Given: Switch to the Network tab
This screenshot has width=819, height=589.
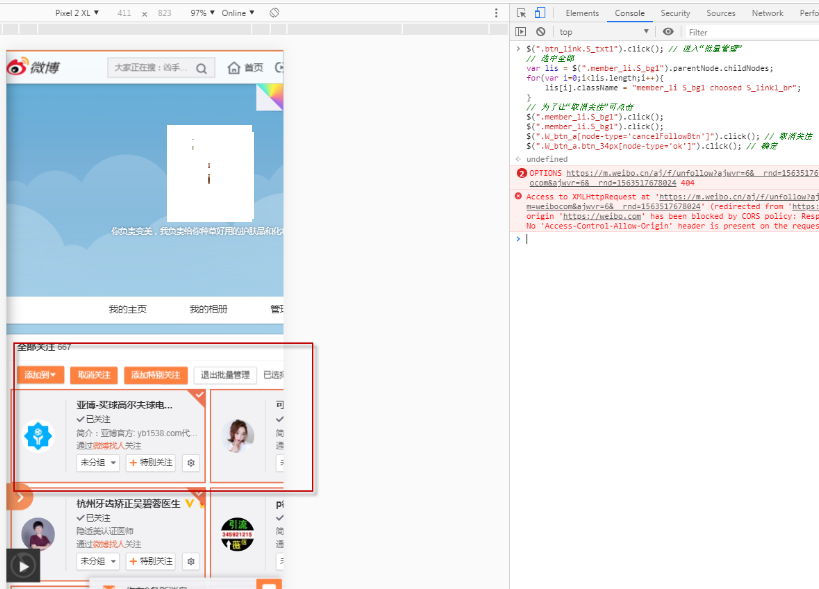Looking at the screenshot, I should pyautogui.click(x=767, y=13).
